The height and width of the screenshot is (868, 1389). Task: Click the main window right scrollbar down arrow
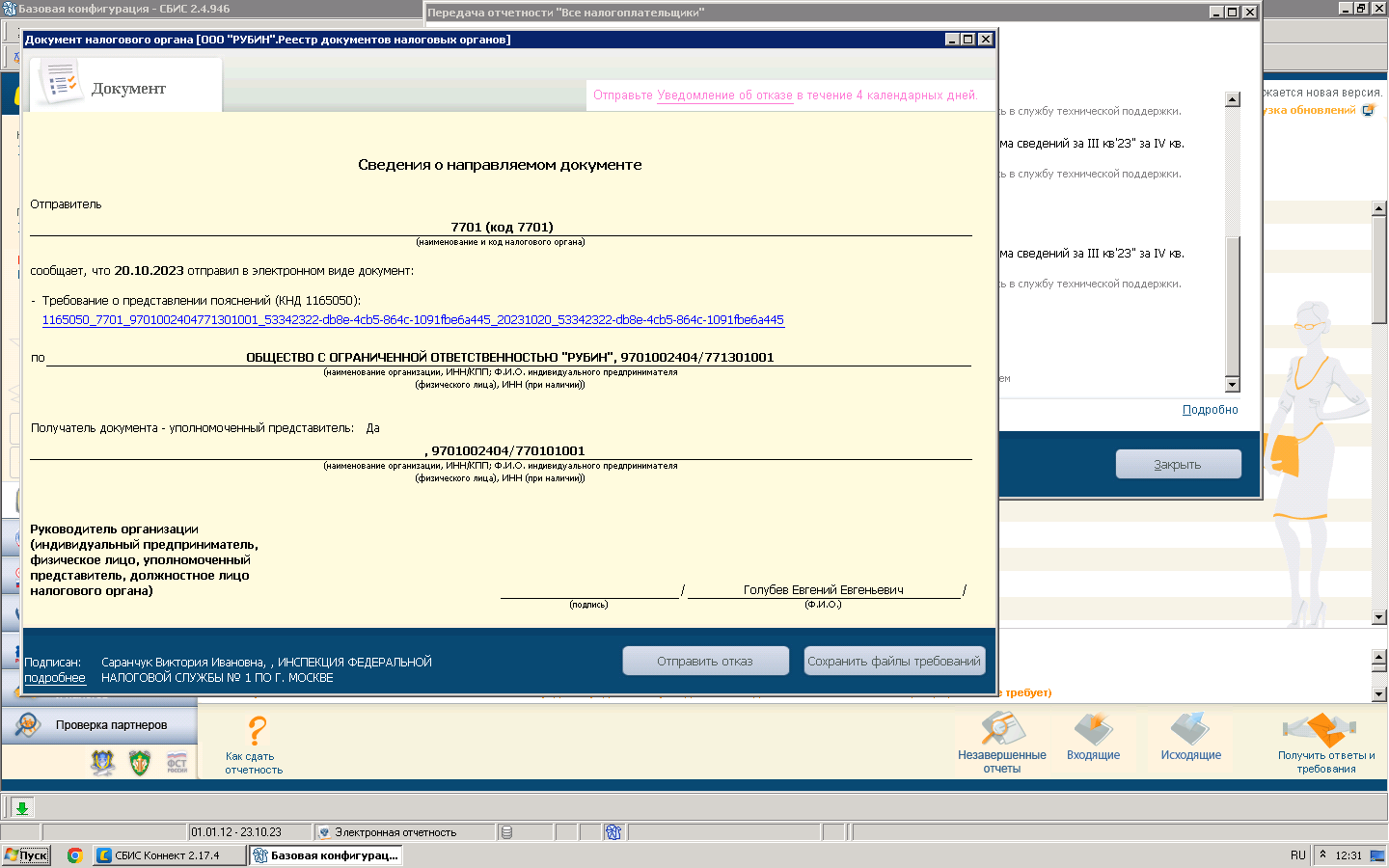[x=1379, y=617]
